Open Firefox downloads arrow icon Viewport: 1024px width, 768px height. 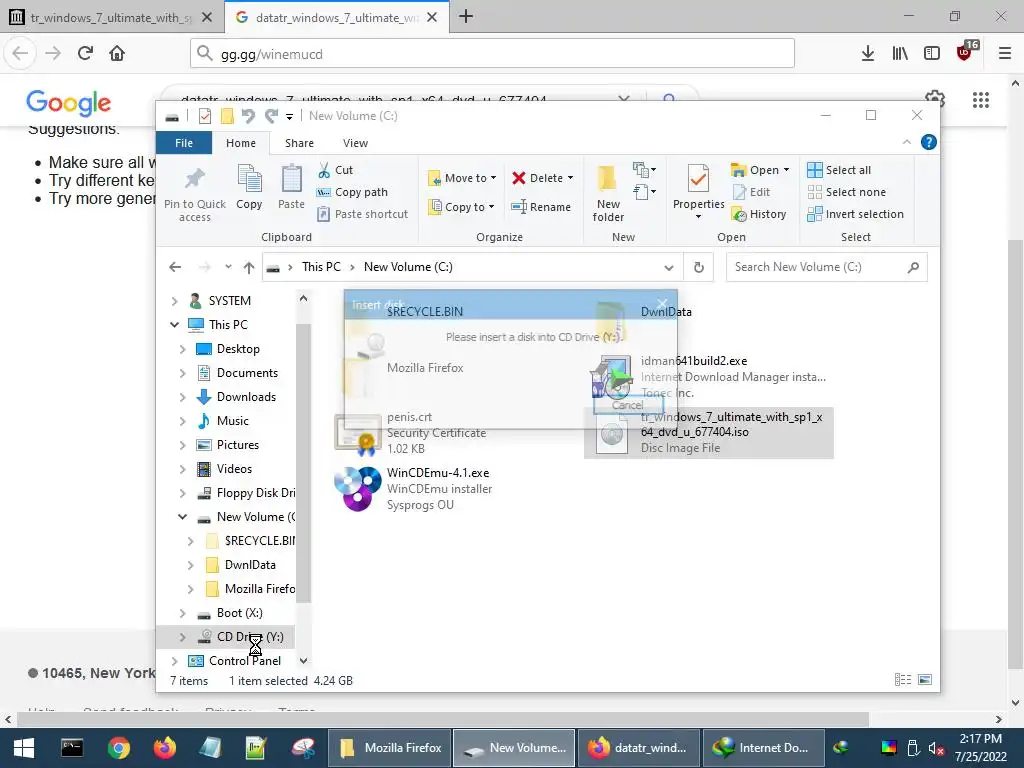pyautogui.click(x=867, y=53)
